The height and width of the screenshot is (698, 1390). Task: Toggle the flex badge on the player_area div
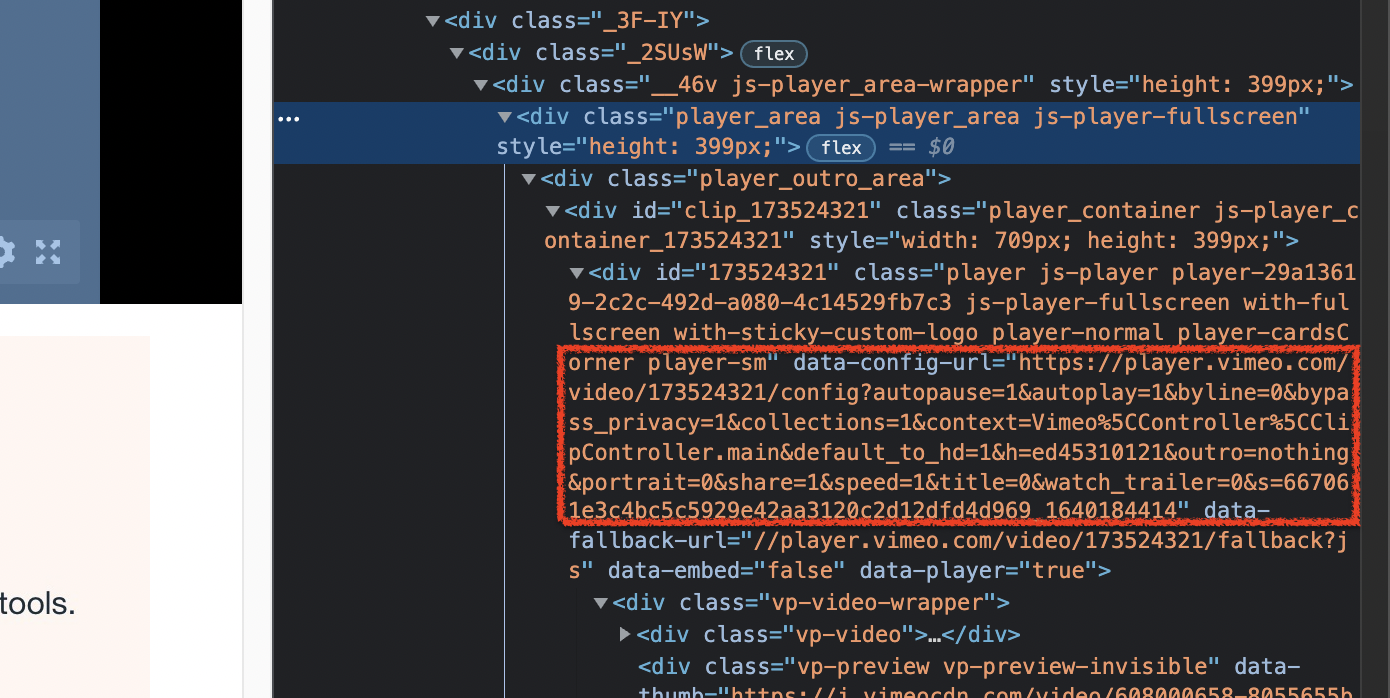tap(841, 148)
